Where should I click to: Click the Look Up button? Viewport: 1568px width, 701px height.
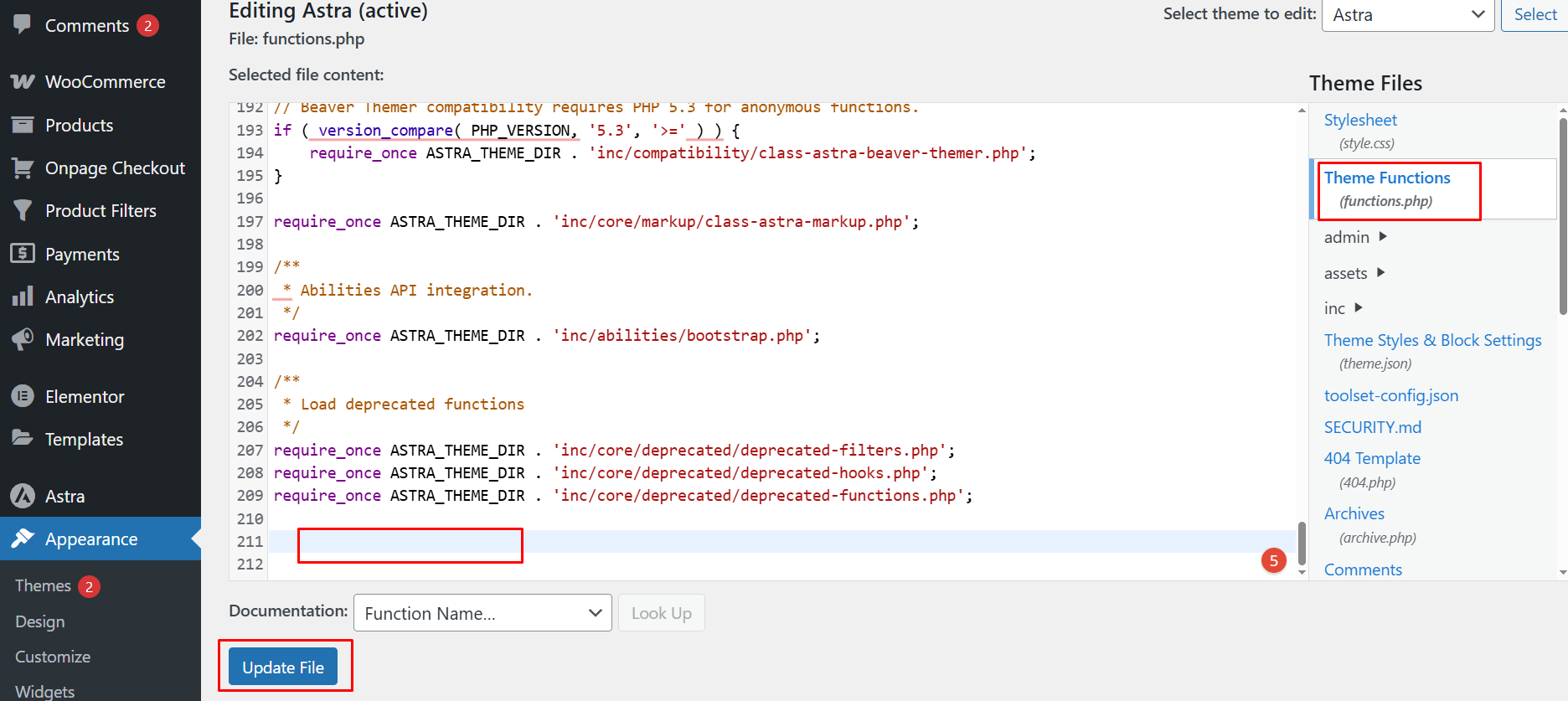point(661,613)
